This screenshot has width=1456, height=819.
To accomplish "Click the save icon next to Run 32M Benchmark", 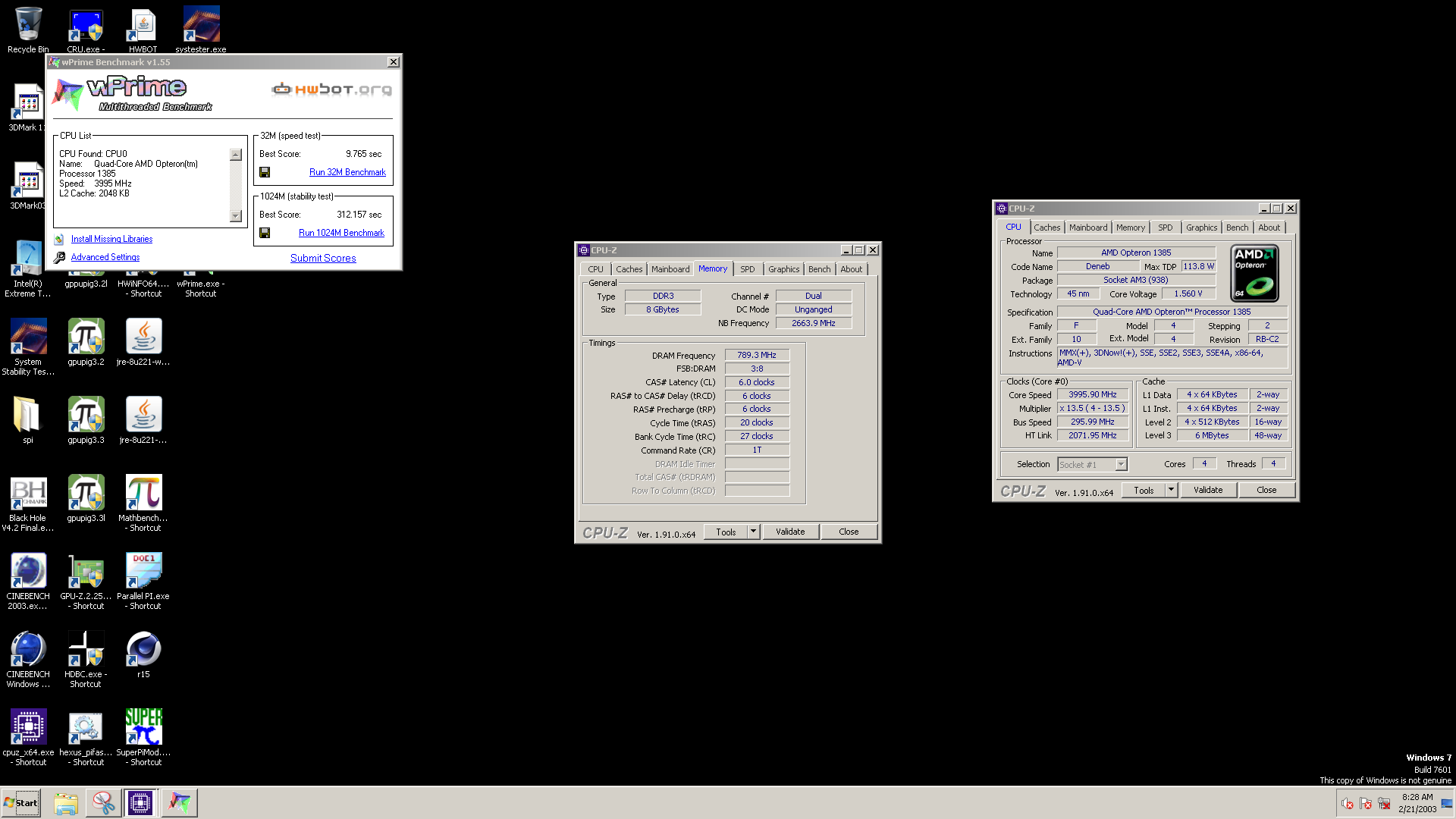I will 265,172.
